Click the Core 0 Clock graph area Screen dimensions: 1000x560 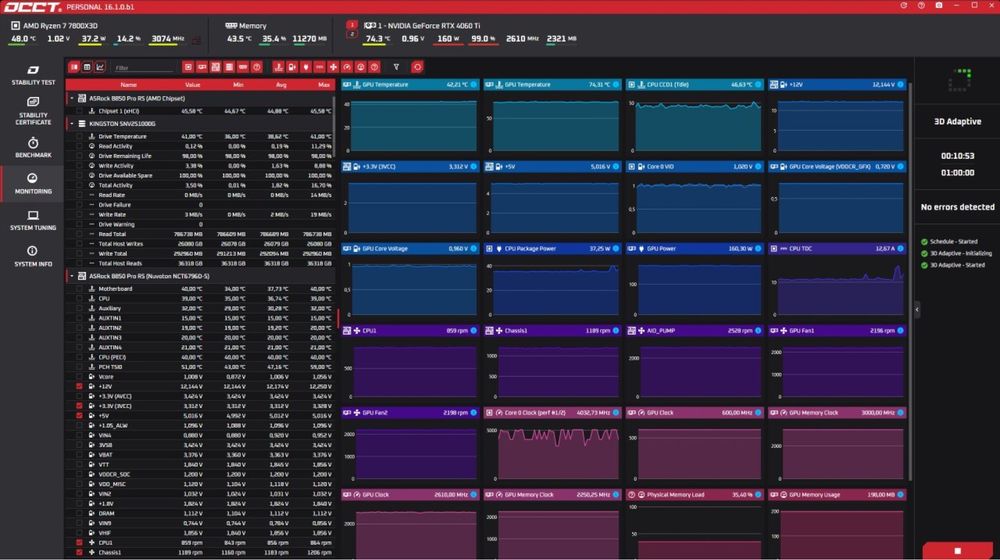(x=558, y=453)
